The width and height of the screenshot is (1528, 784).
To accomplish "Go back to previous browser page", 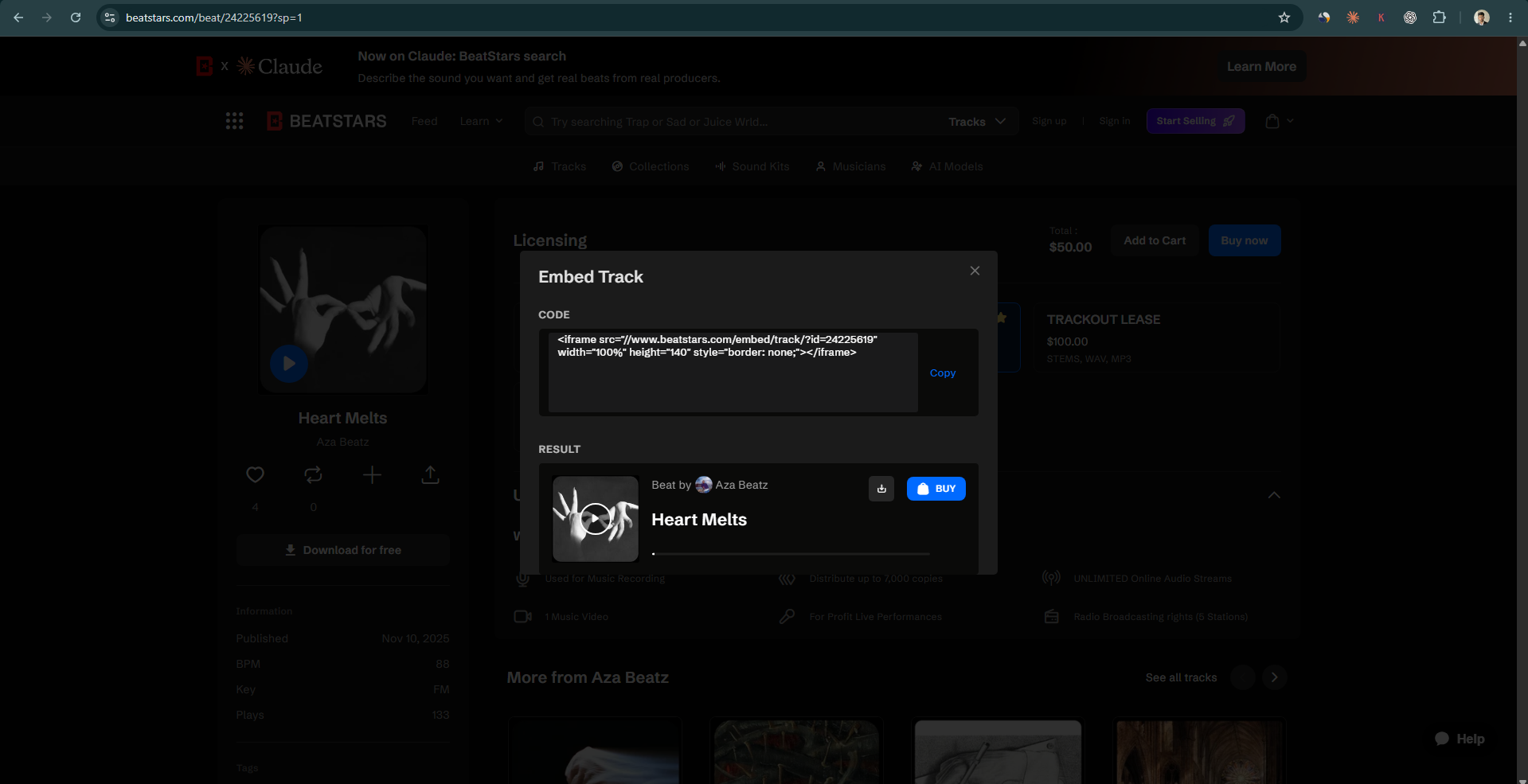I will point(18,18).
